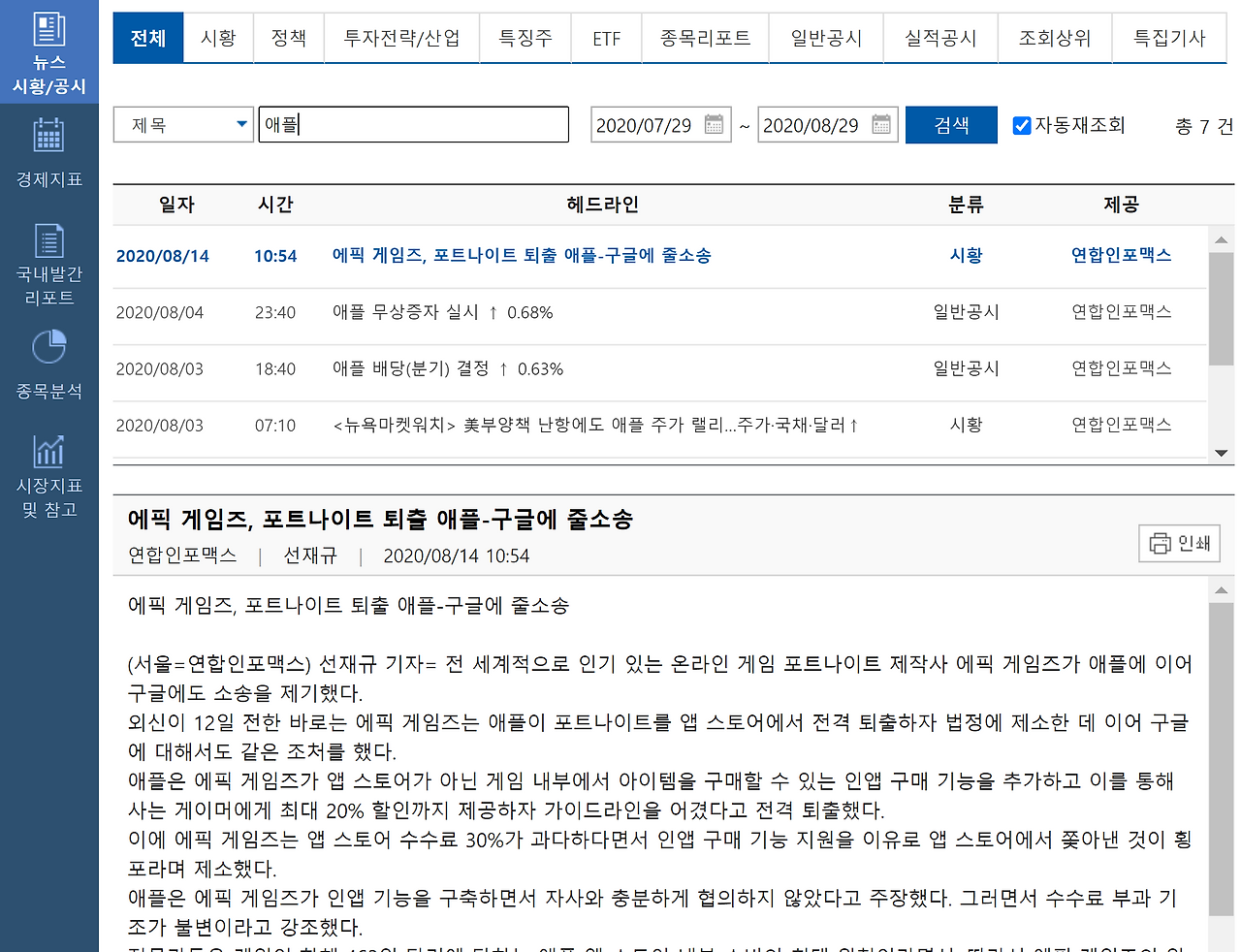Screen dimensions: 1241x952
Task: Switch to the 종목리포트 tab
Action: 706,38
